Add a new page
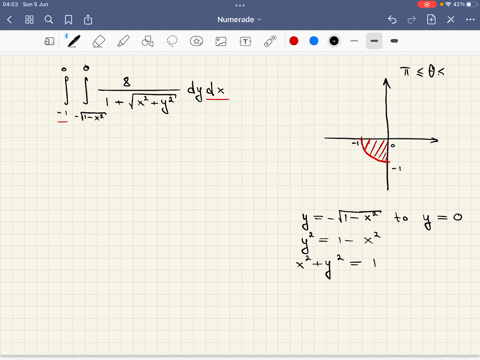Viewport: 480px width, 360px height. pos(431,20)
